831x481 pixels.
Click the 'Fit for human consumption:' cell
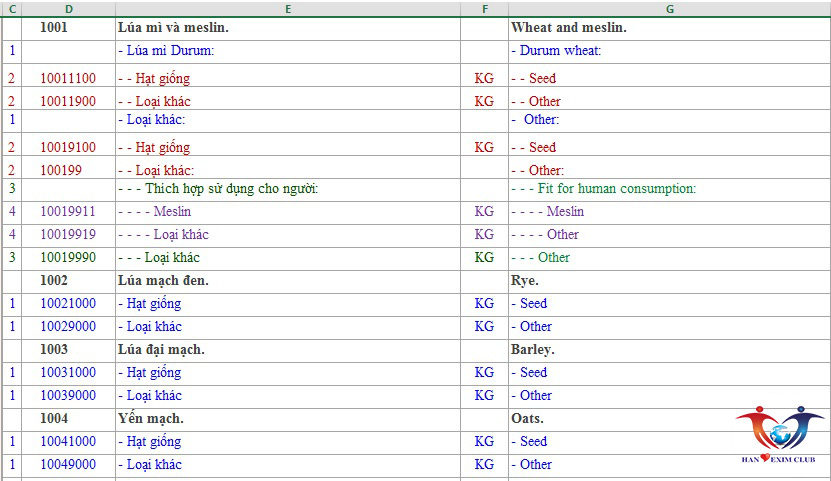pos(670,189)
